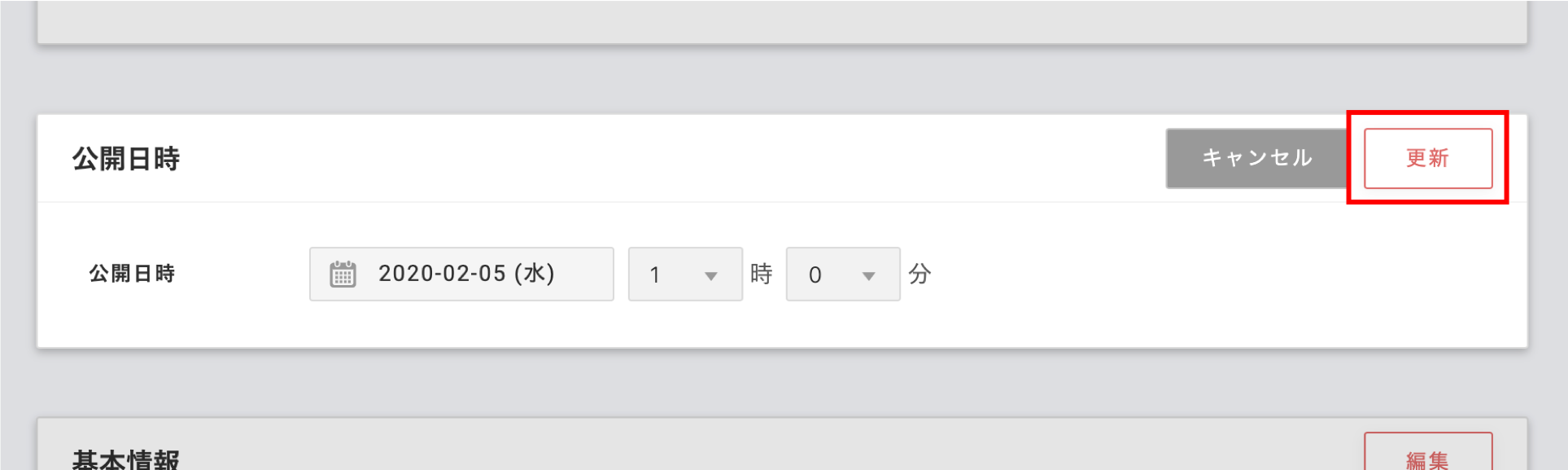
Task: Click the number 0 in the minute selector
Action: point(815,275)
